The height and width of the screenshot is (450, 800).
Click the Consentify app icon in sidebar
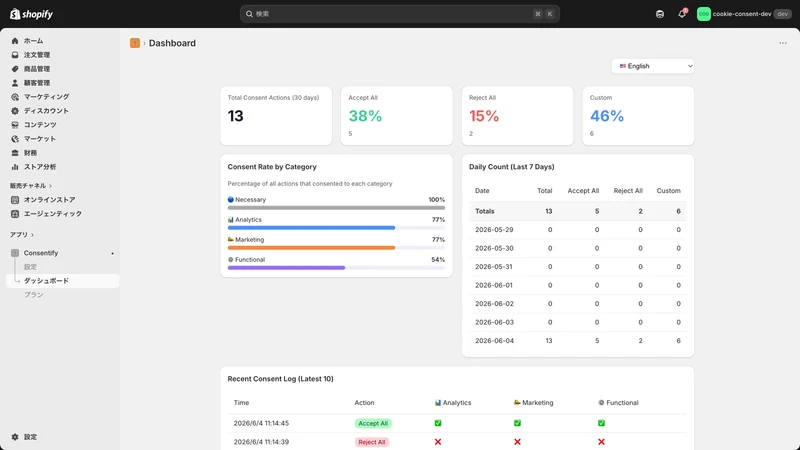[x=15, y=253]
